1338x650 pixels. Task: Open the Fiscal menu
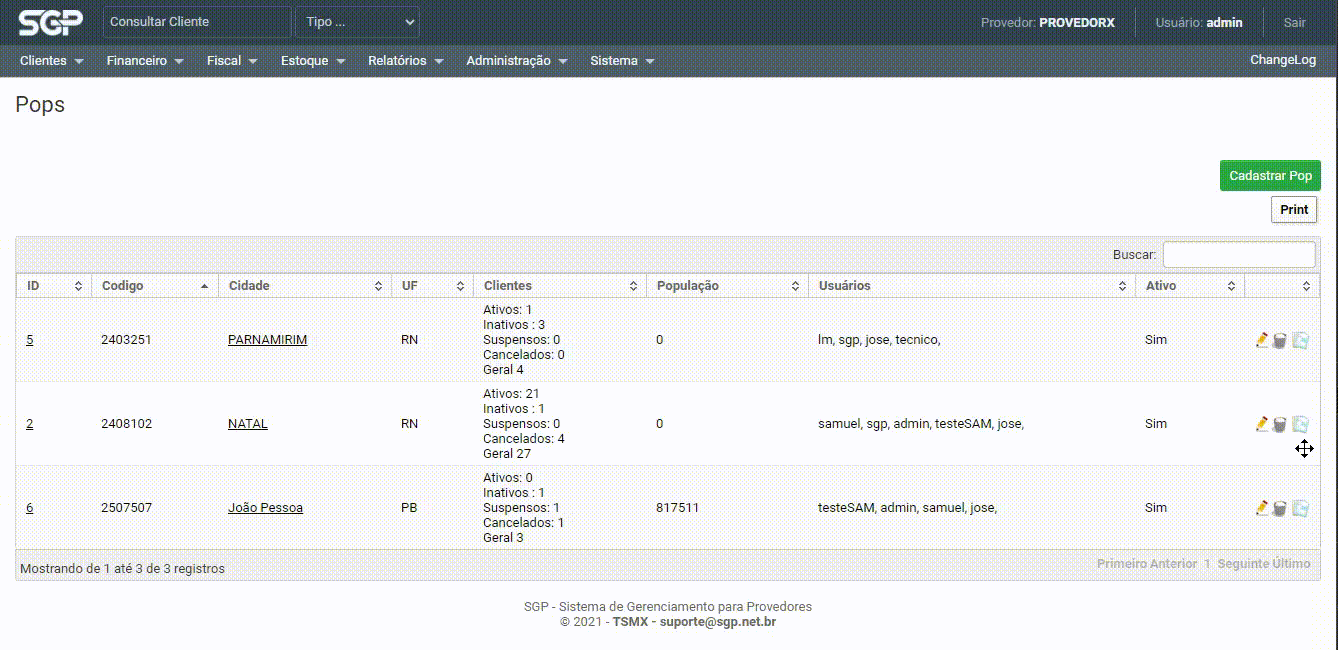(232, 61)
